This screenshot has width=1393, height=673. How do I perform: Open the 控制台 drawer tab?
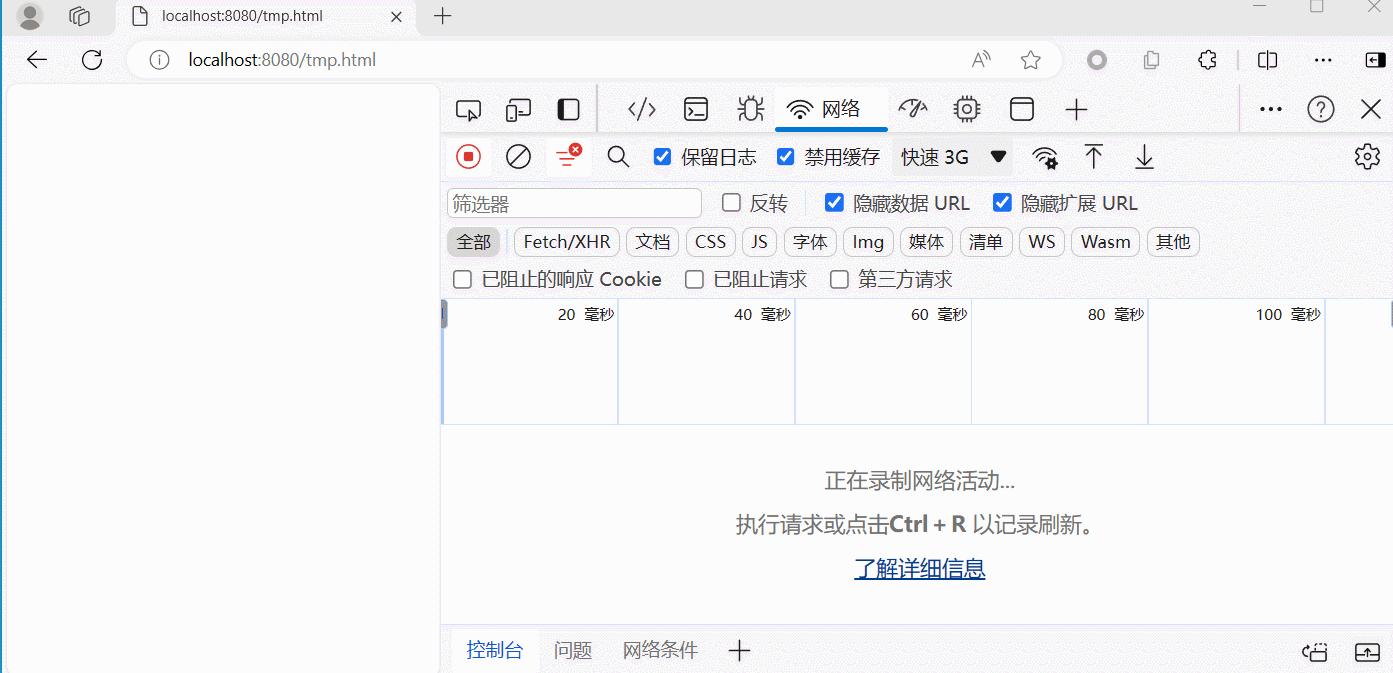click(495, 650)
